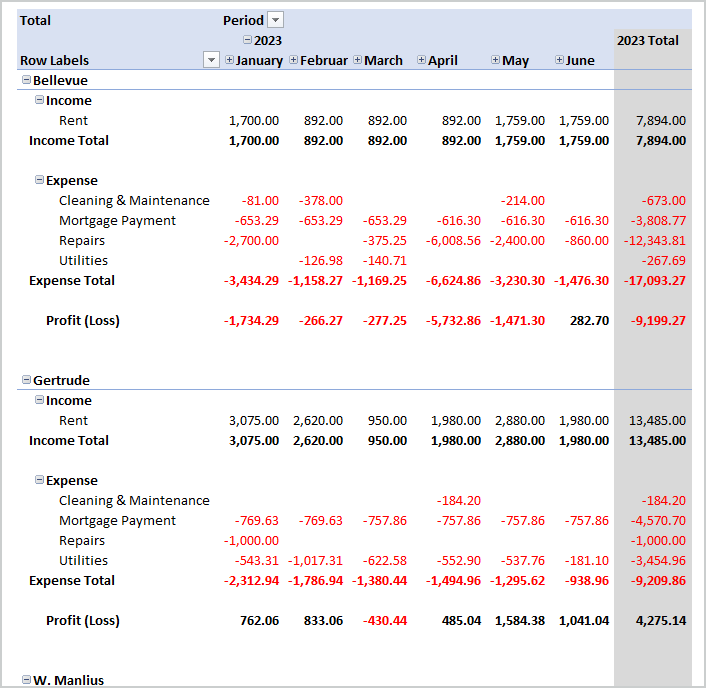This screenshot has width=706, height=688.
Task: Expand the May column group
Action: 496,60
